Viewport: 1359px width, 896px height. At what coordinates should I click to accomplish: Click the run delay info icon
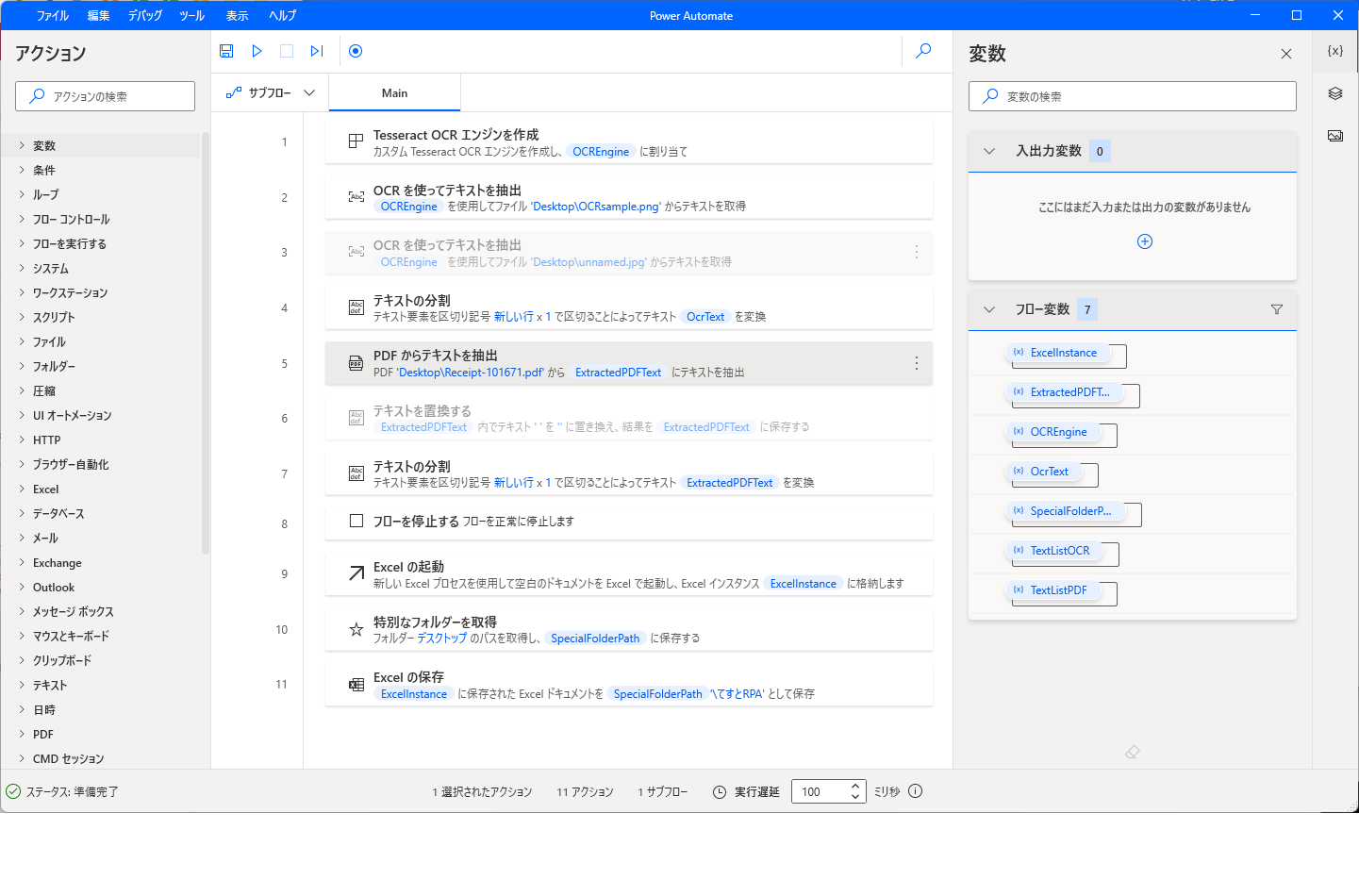915,791
